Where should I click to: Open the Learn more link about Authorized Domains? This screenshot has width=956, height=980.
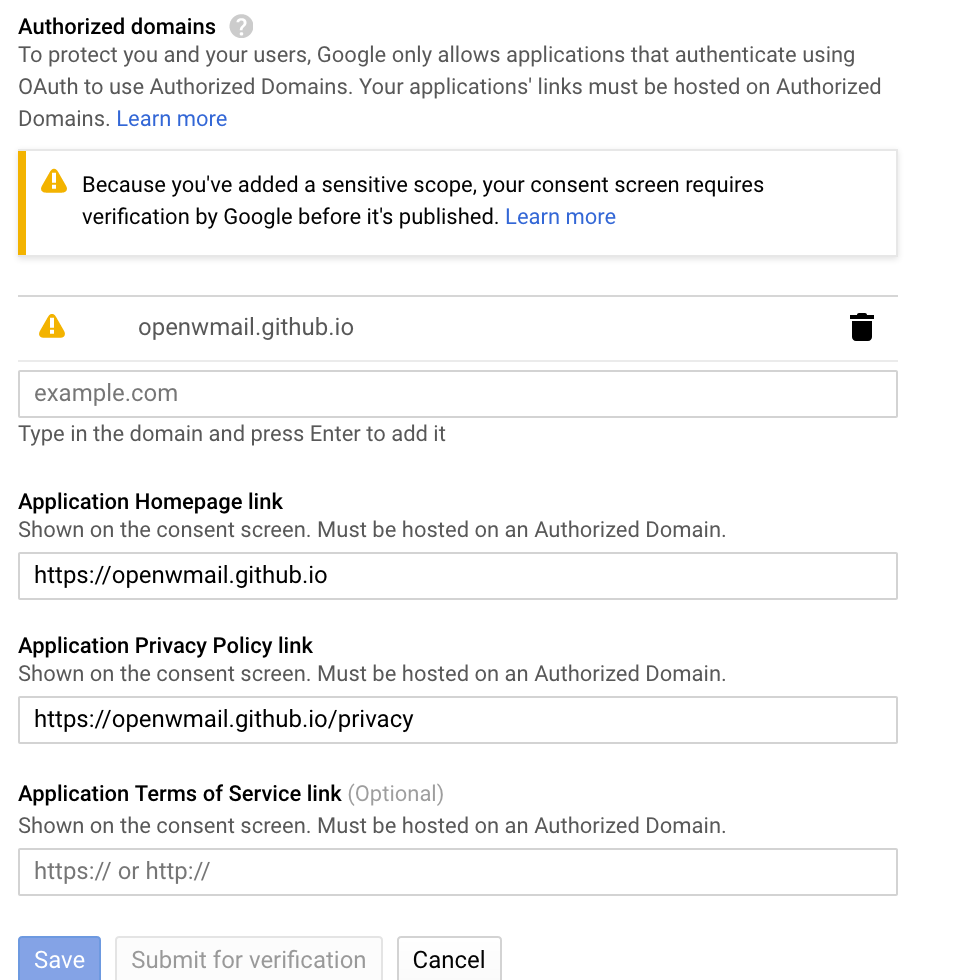tap(171, 118)
